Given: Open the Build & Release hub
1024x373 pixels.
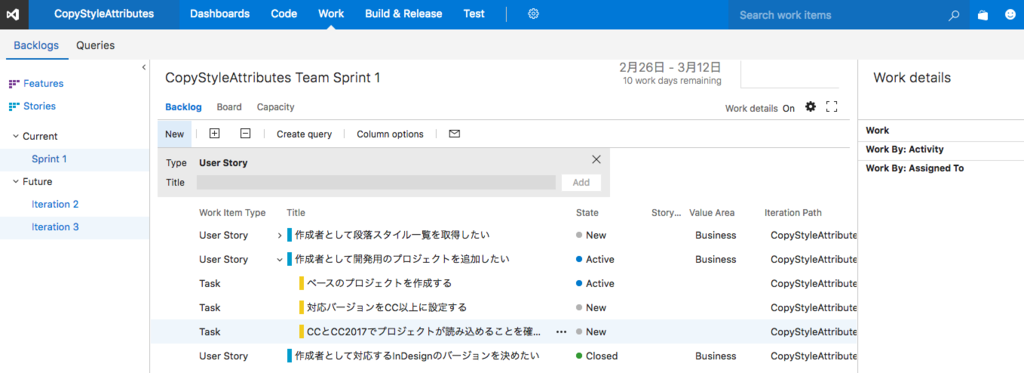Looking at the screenshot, I should tap(404, 14).
